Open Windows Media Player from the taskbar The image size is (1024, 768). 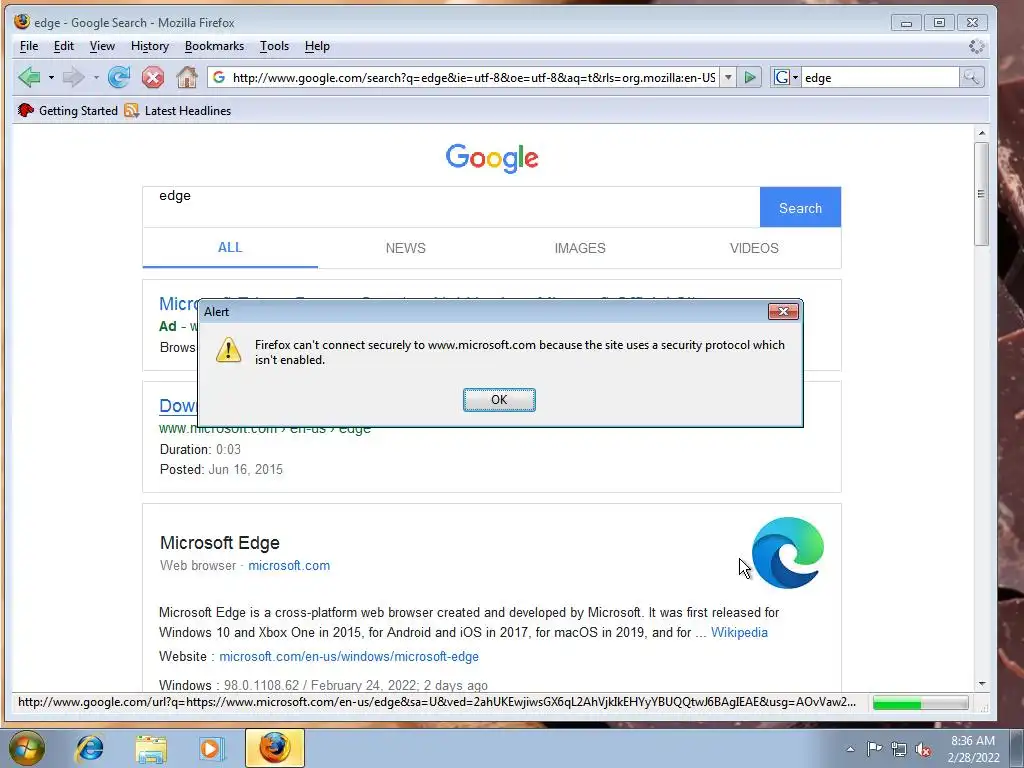point(212,748)
